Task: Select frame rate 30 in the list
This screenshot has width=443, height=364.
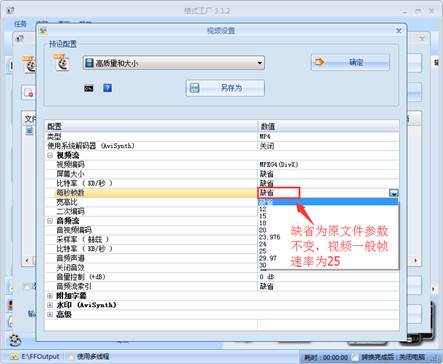Action: [x=263, y=265]
